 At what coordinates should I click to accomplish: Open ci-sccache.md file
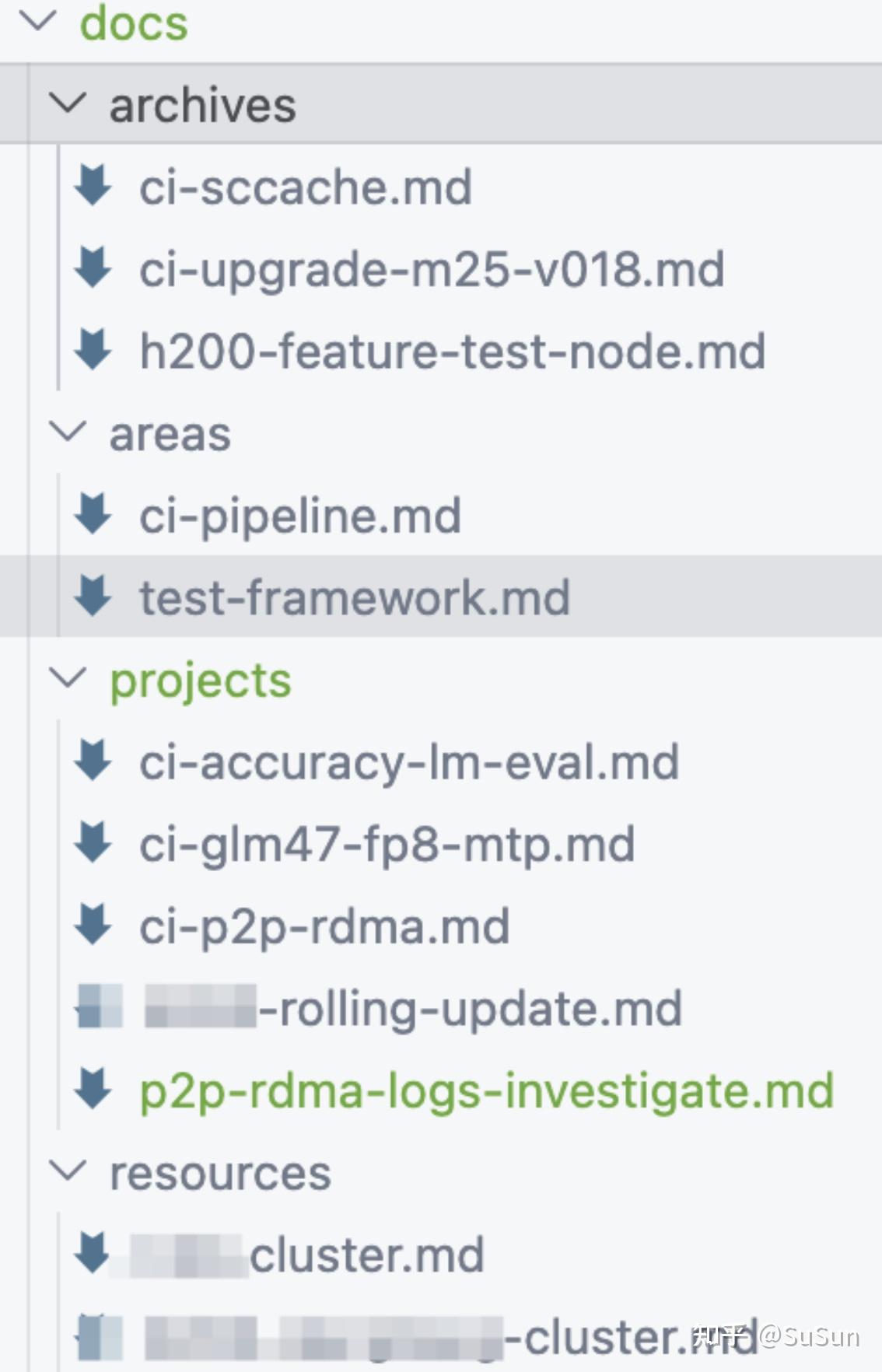tap(306, 187)
